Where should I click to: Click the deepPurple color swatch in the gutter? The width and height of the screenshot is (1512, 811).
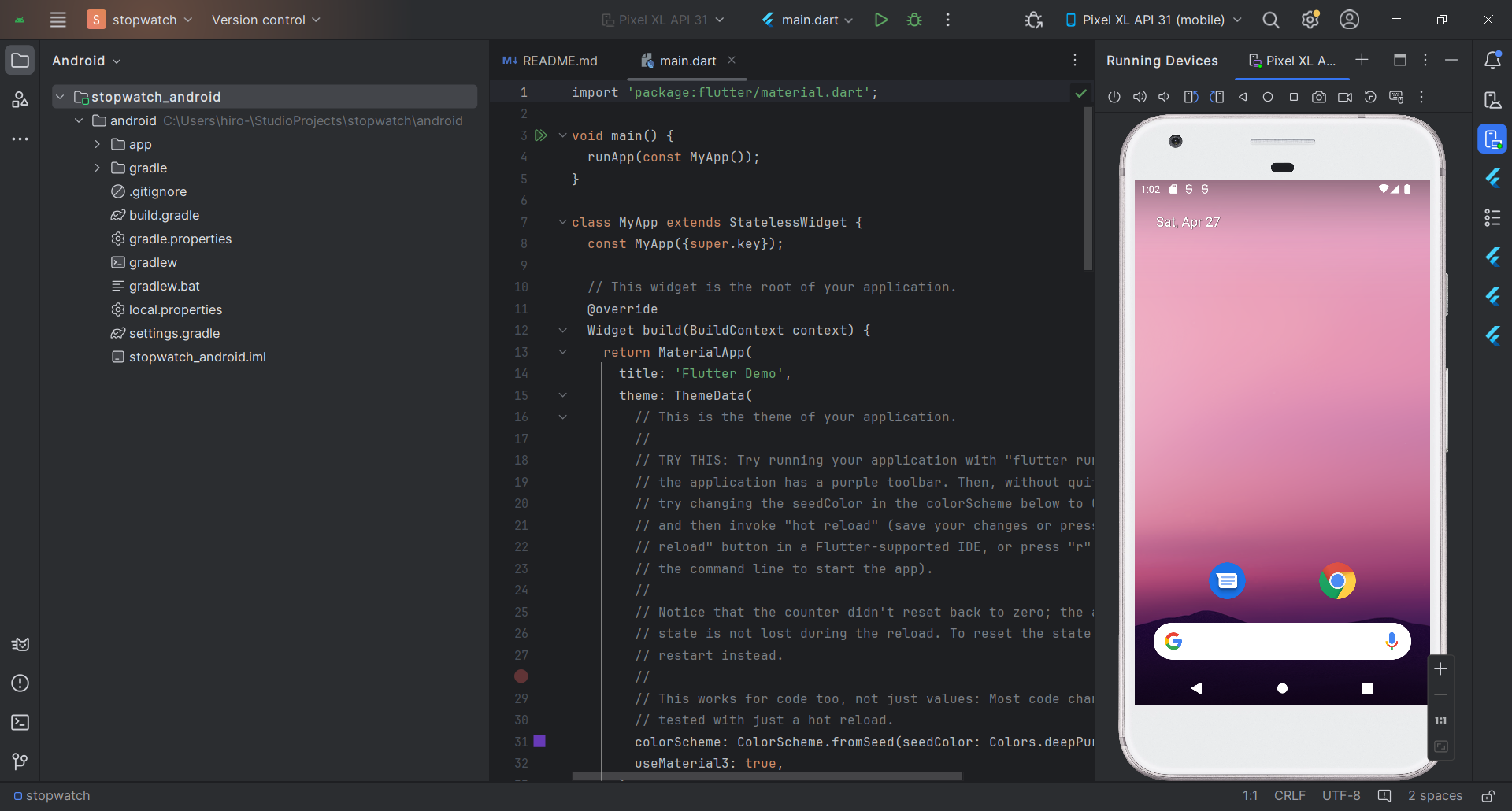coord(539,742)
